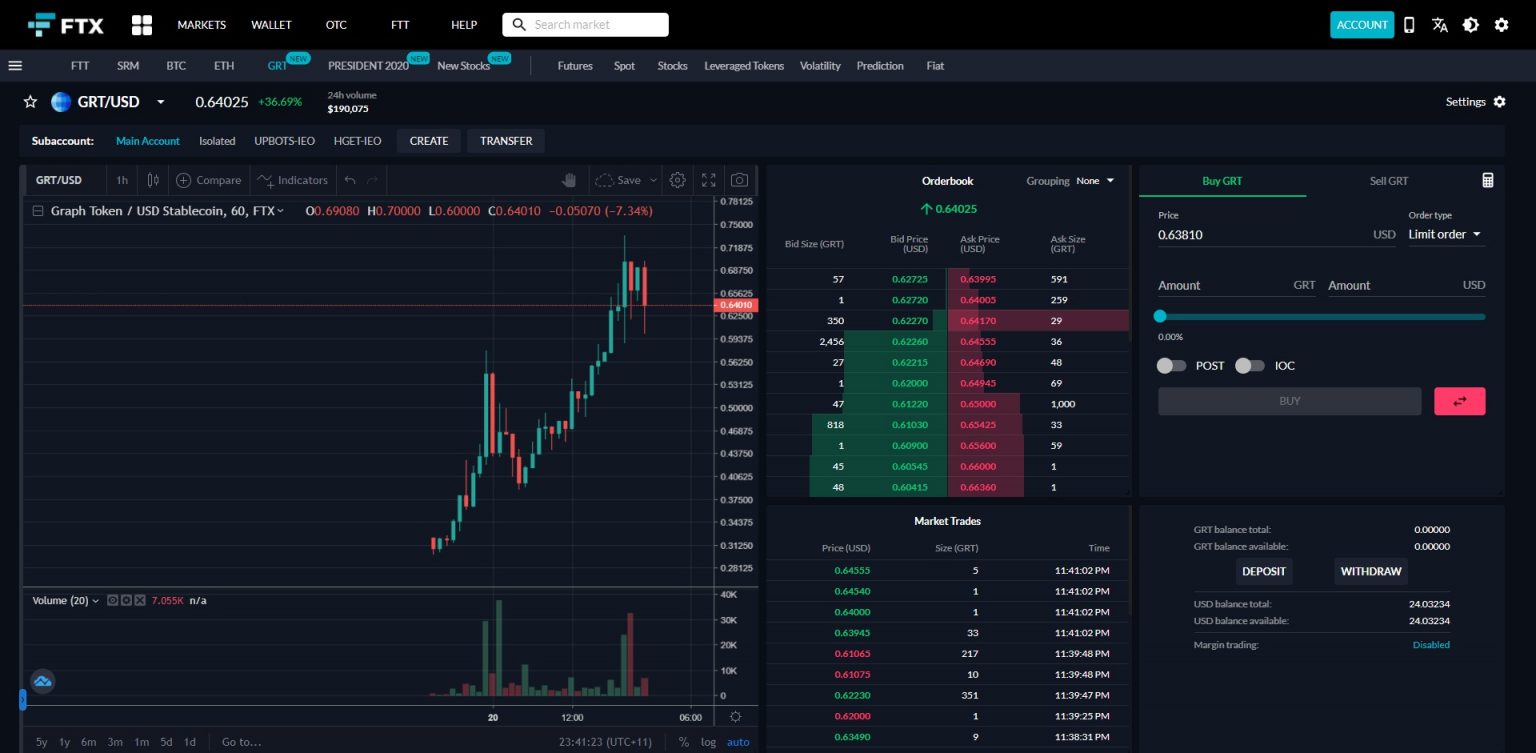Screen dimensions: 1536x753
Task: Select the hand panning tool on the chart
Action: (x=568, y=178)
